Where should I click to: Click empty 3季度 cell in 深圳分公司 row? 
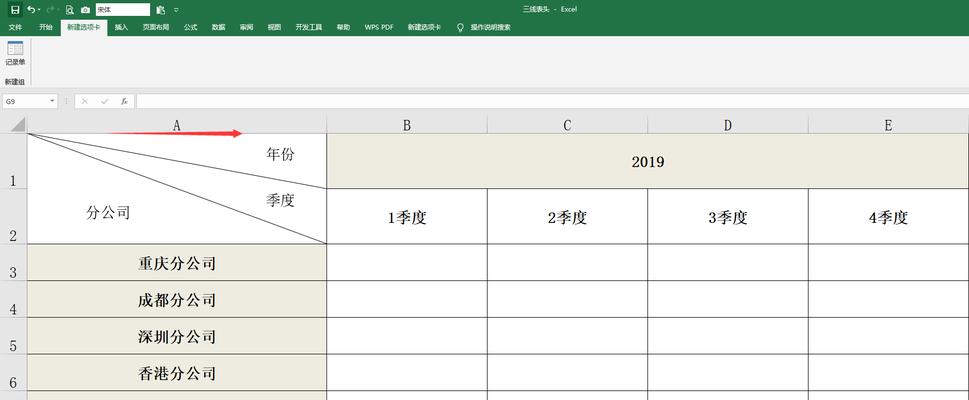(728, 336)
